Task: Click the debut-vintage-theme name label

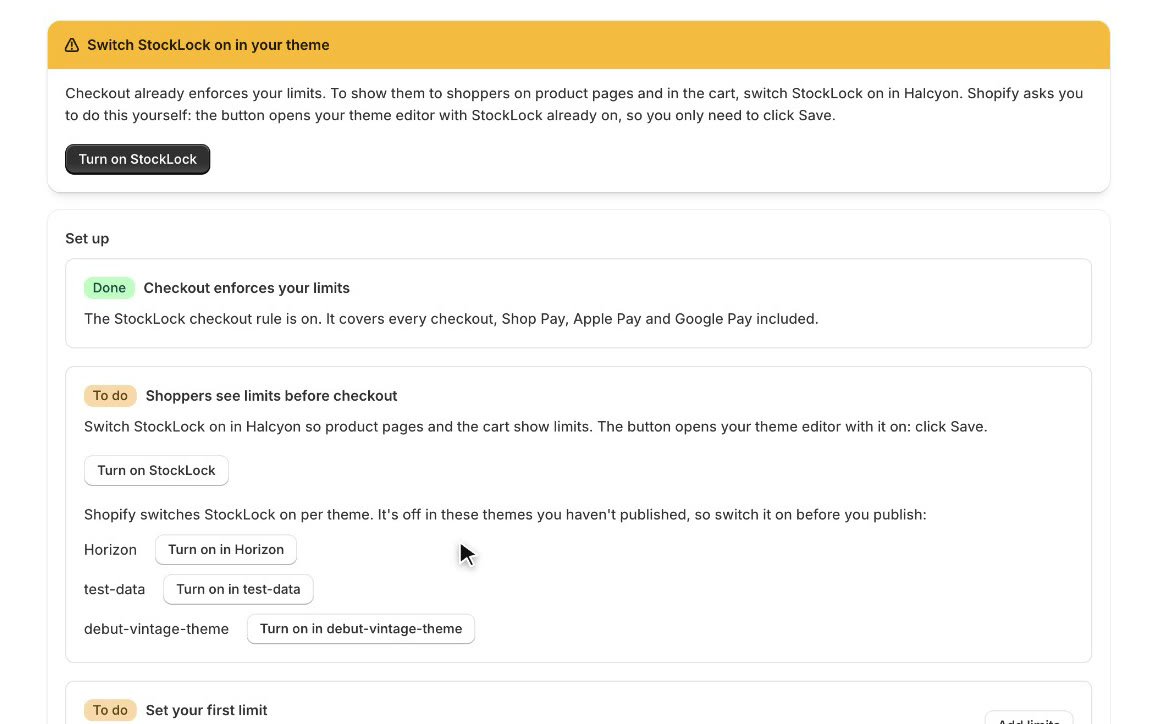Action: (x=156, y=629)
